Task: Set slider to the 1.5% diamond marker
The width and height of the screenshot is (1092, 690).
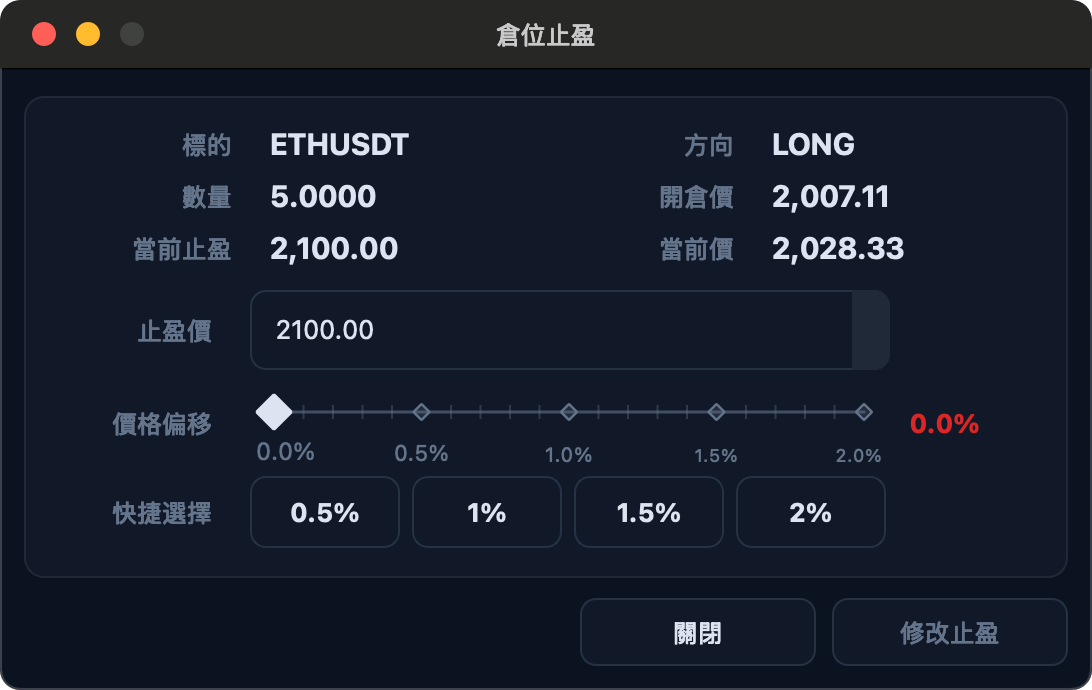Action: 717,412
